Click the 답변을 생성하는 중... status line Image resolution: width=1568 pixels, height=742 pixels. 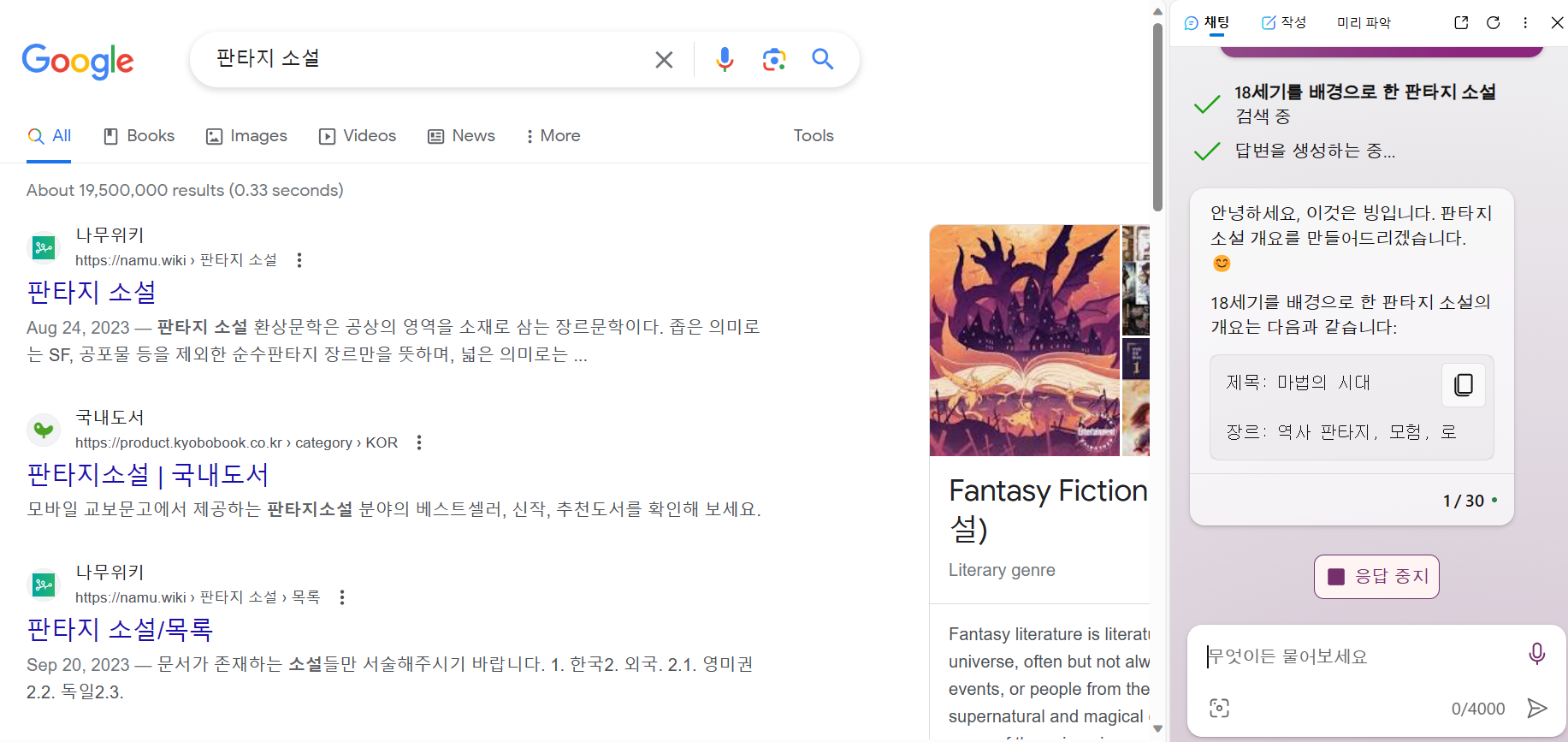point(1315,151)
